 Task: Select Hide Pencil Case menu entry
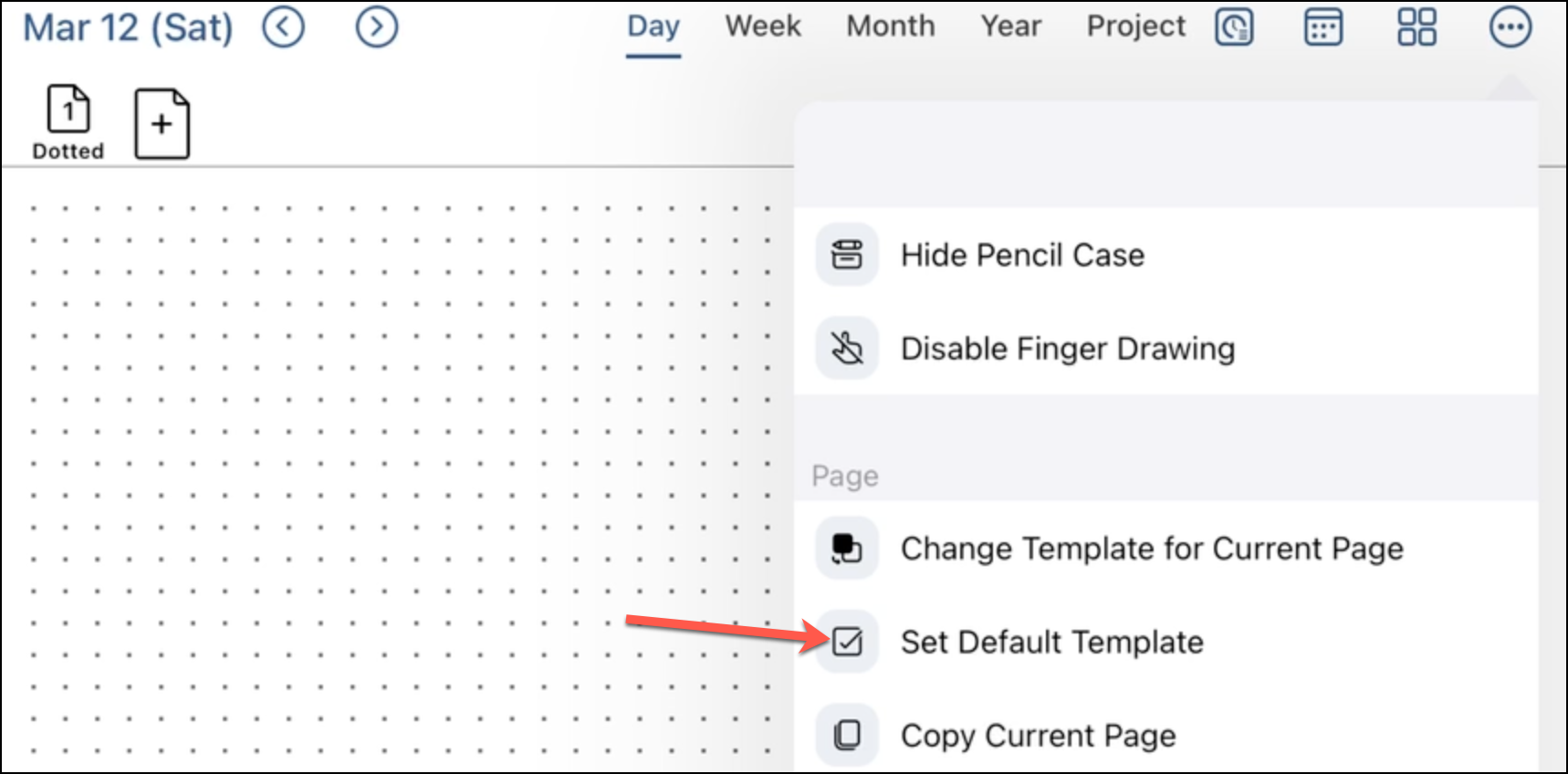[x=1166, y=255]
